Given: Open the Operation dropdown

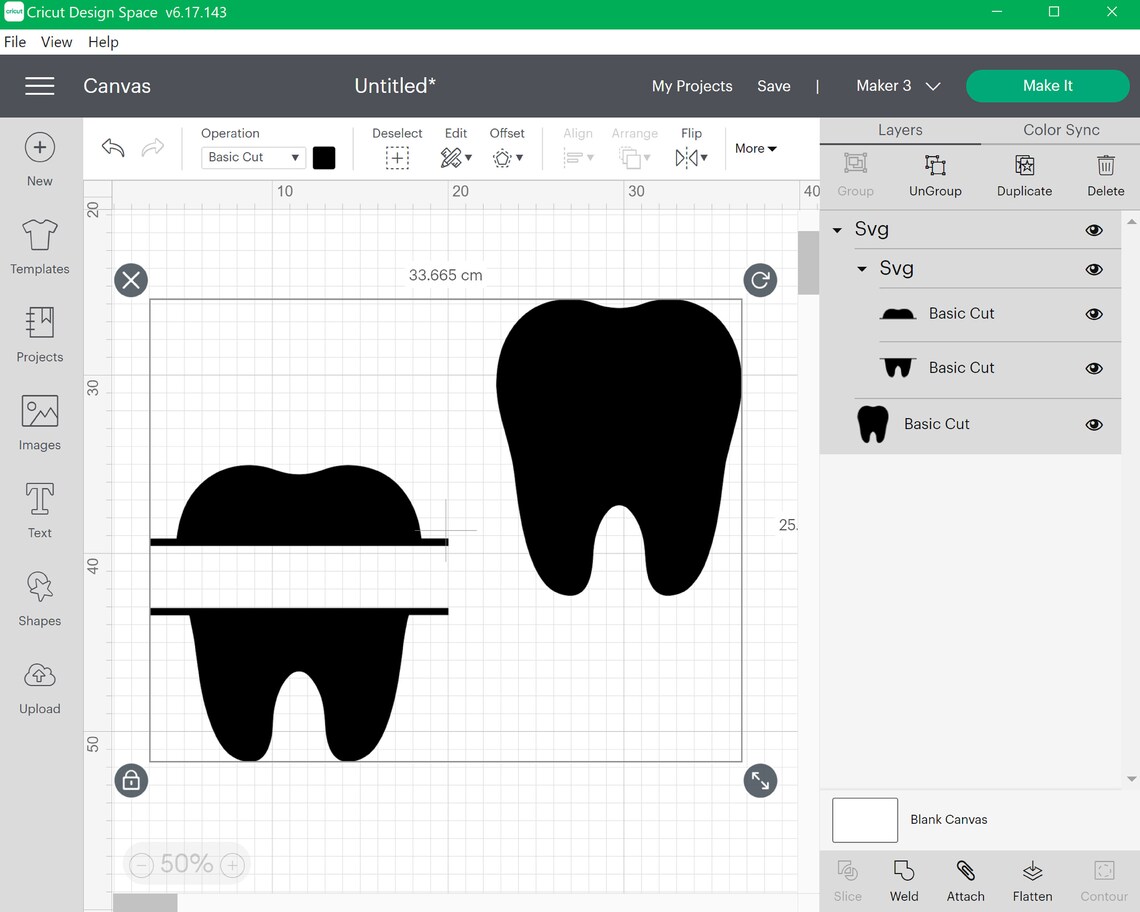Looking at the screenshot, I should 252,157.
